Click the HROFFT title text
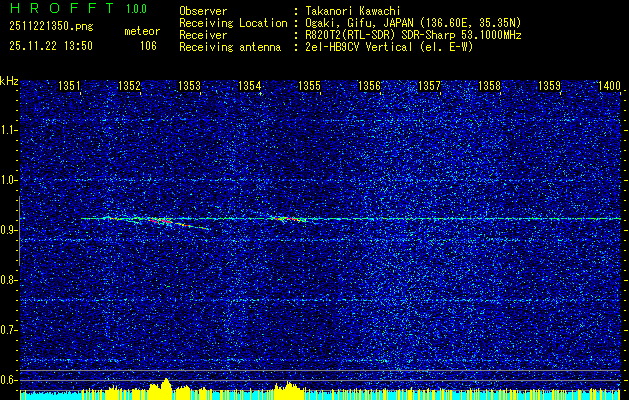 click(x=62, y=8)
